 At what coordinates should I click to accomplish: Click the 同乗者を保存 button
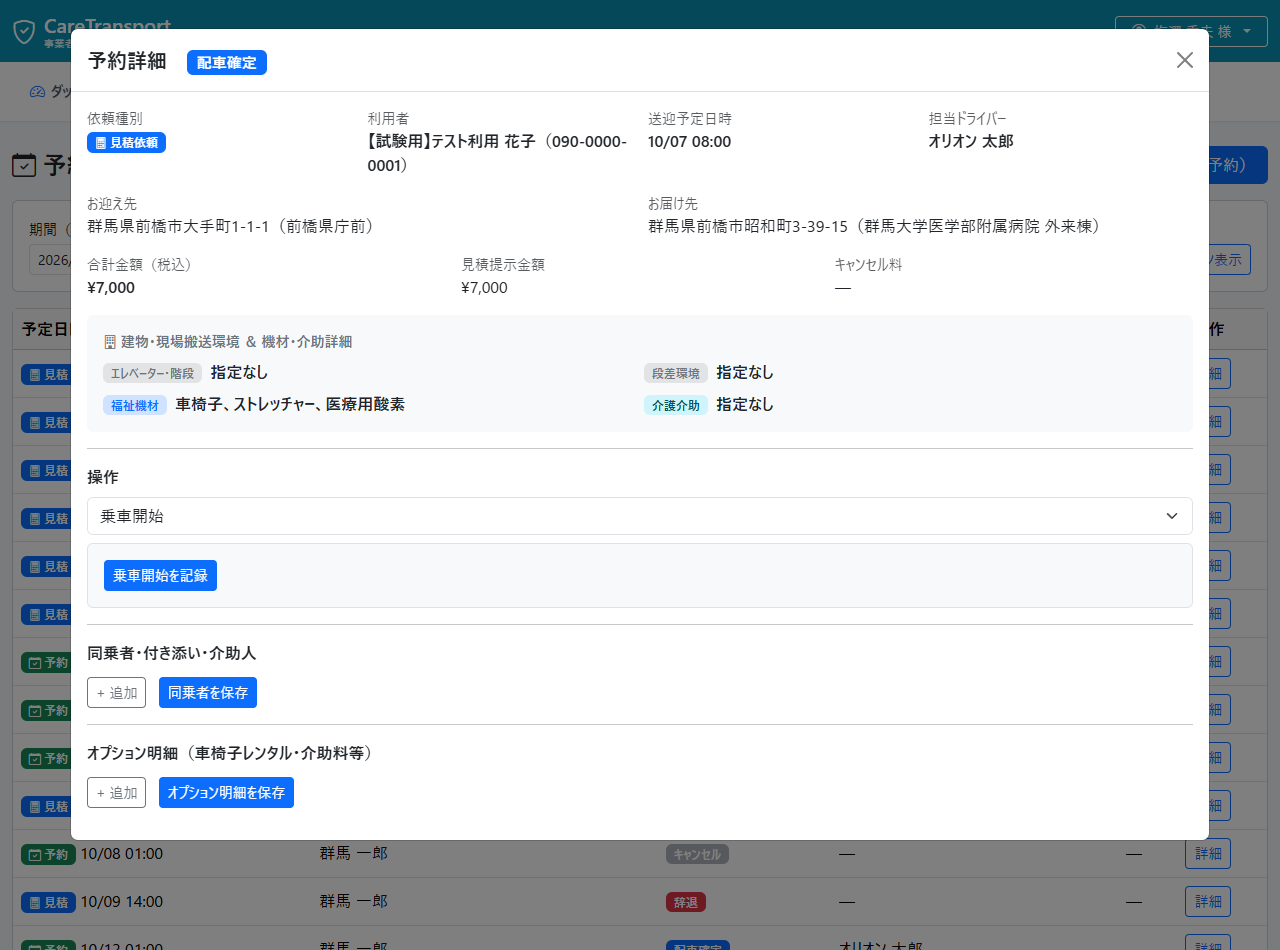tap(208, 693)
